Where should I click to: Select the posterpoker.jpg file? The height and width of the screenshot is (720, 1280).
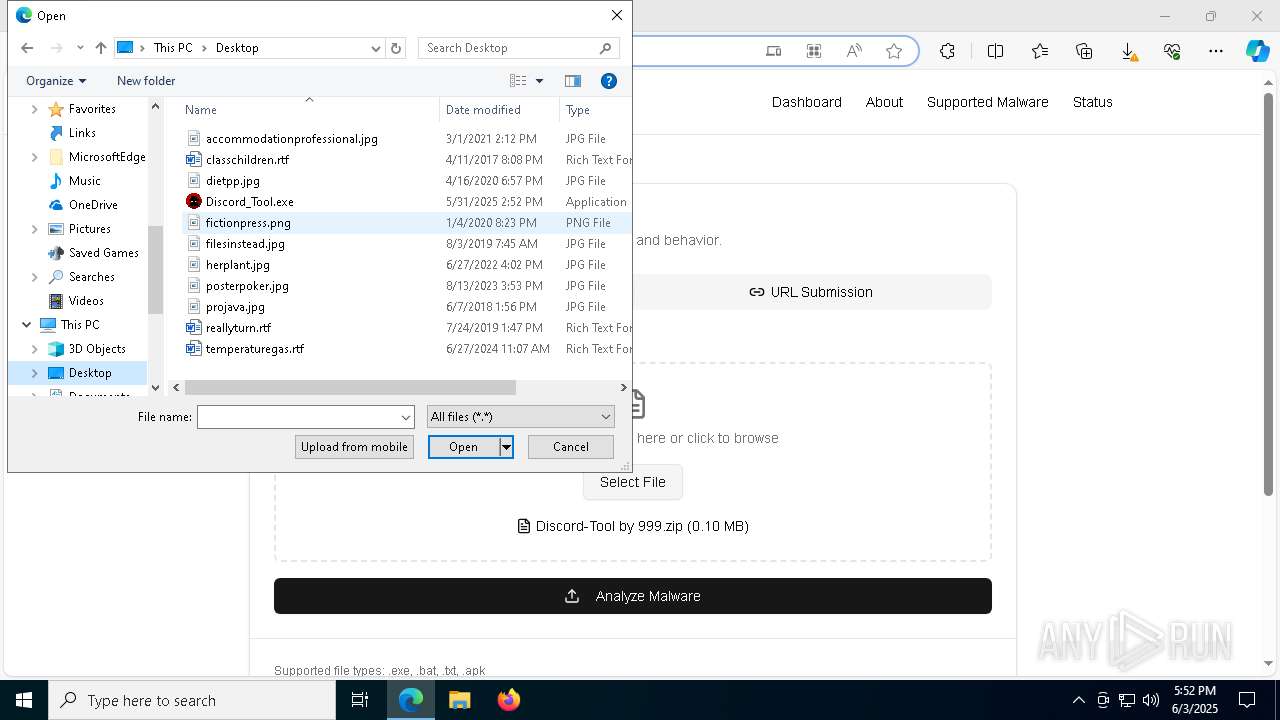247,286
